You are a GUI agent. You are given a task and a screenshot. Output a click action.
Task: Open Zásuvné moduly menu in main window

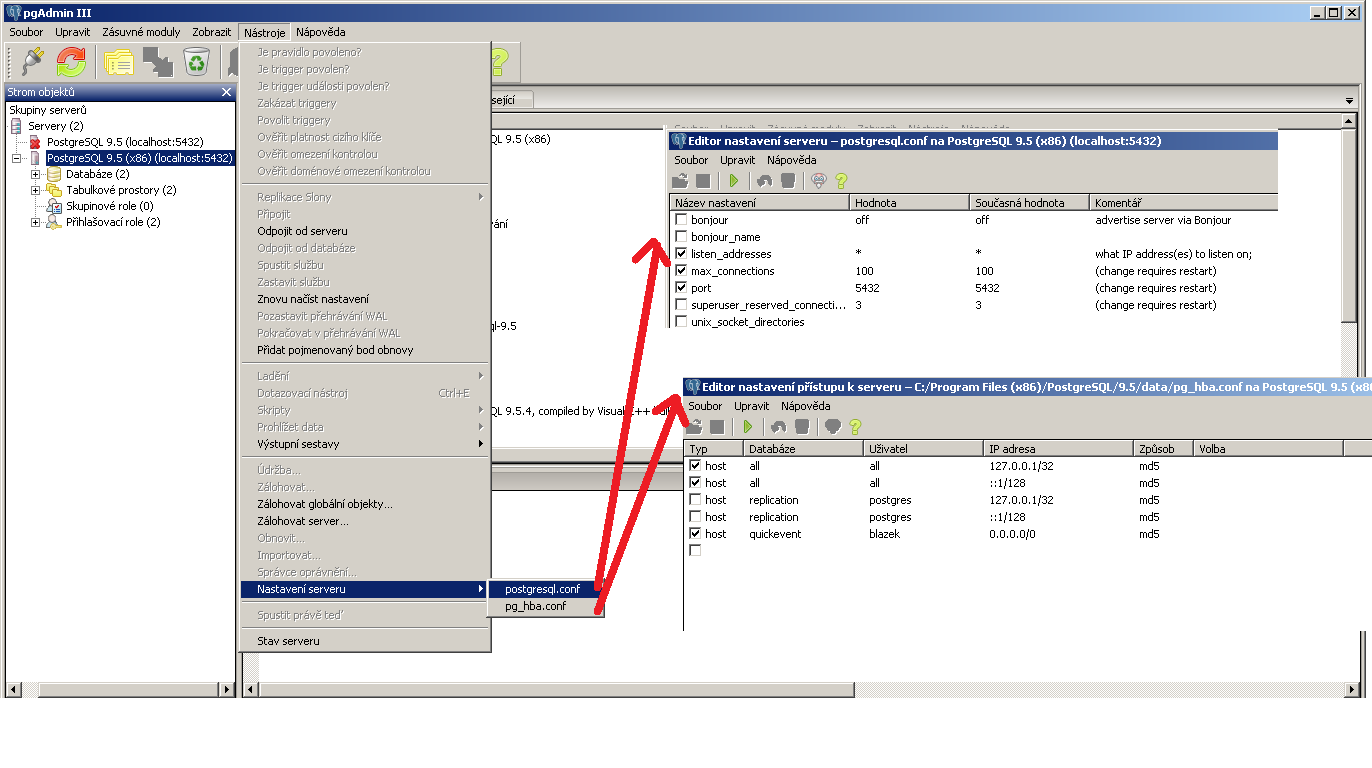pyautogui.click(x=141, y=32)
